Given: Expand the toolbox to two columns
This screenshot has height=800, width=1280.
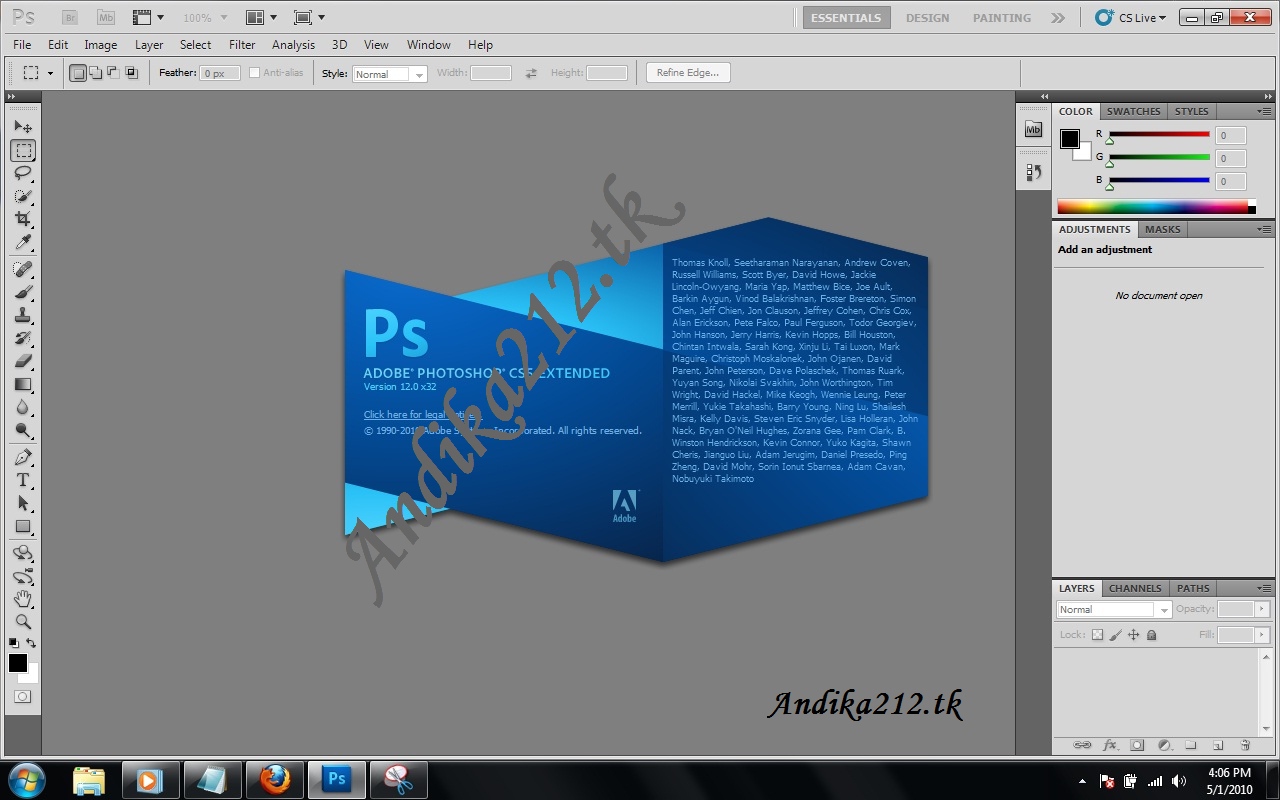Looking at the screenshot, I should coord(11,97).
